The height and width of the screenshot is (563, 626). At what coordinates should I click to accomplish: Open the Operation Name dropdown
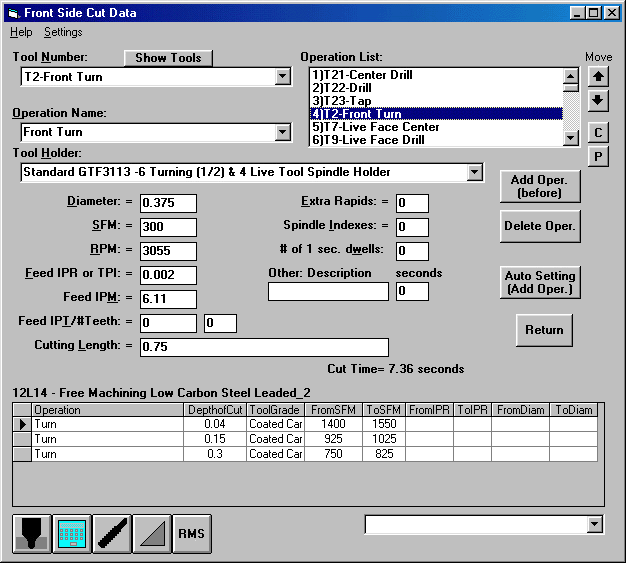pos(282,132)
